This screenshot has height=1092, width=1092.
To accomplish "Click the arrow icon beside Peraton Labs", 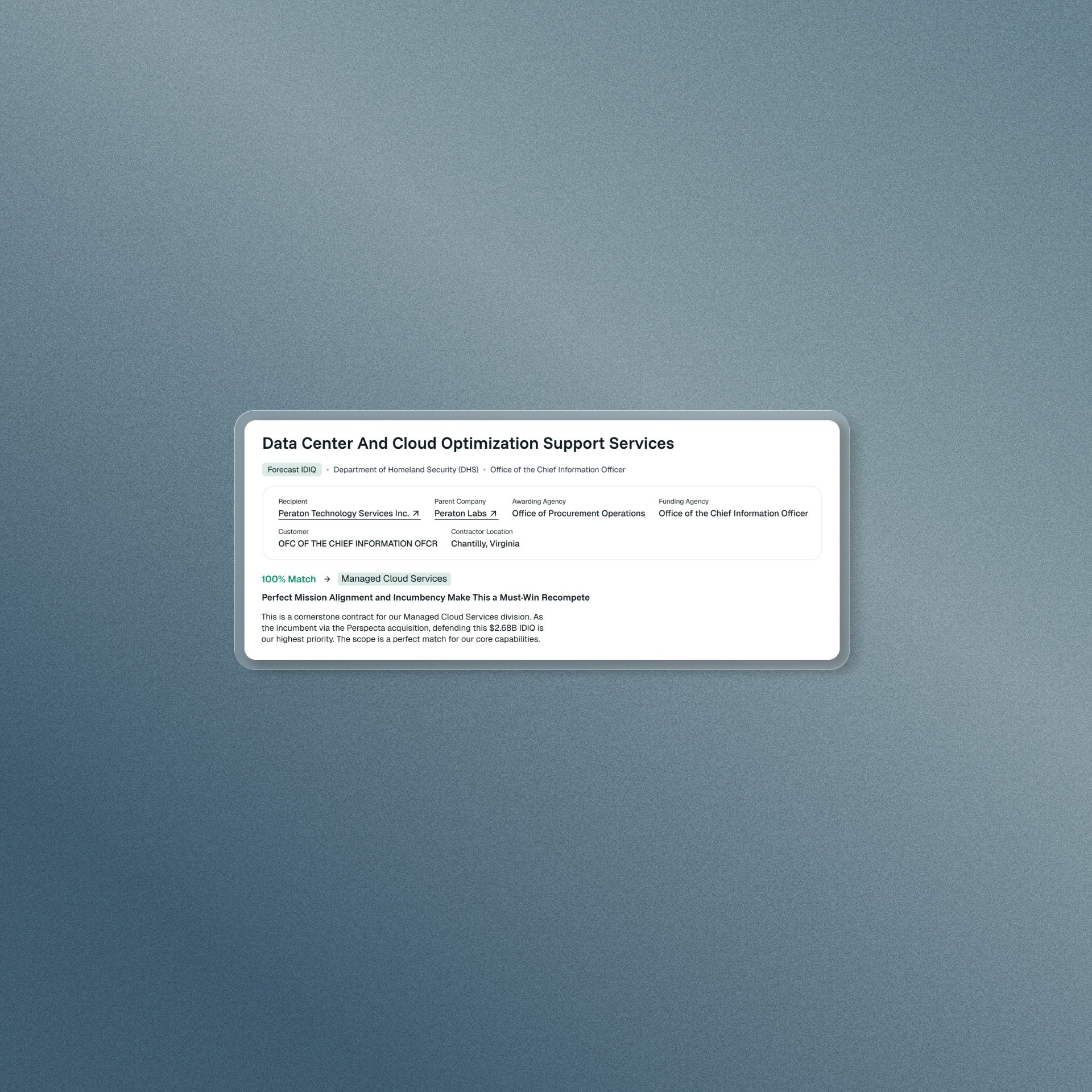I will pos(493,514).
